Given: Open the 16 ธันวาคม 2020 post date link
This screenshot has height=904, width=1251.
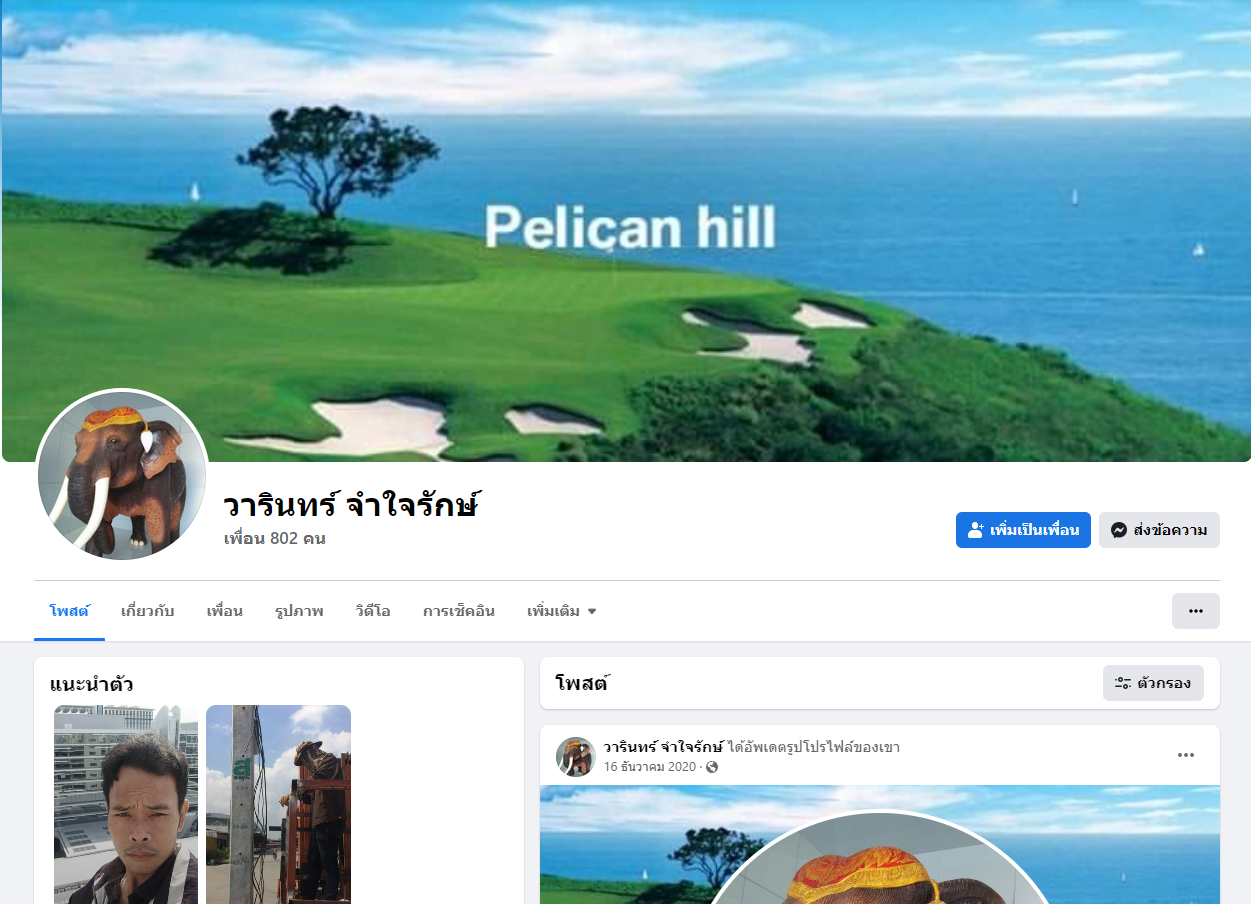Looking at the screenshot, I should tap(650, 767).
